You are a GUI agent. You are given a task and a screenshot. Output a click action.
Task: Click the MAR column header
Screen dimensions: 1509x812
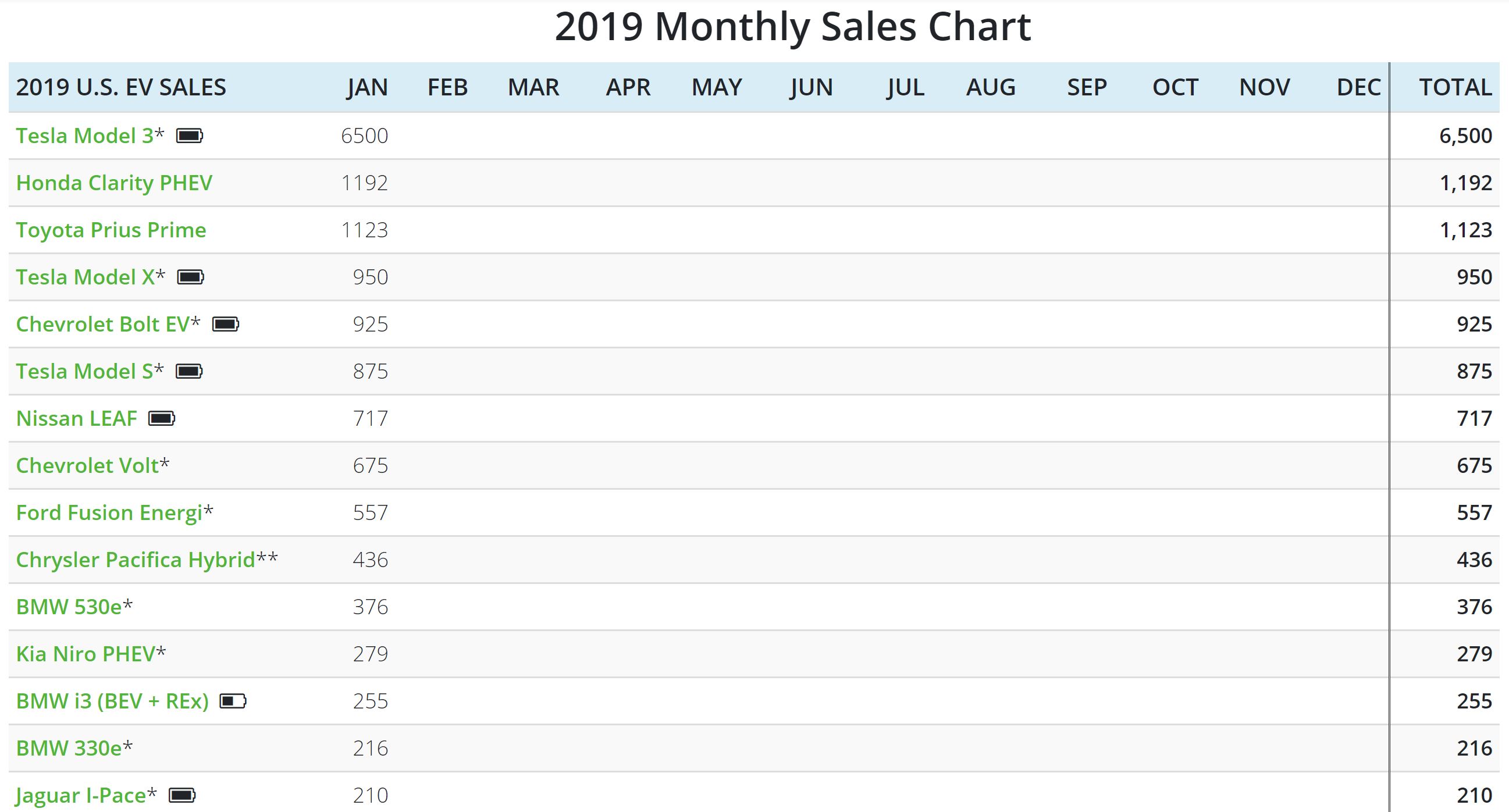[533, 87]
